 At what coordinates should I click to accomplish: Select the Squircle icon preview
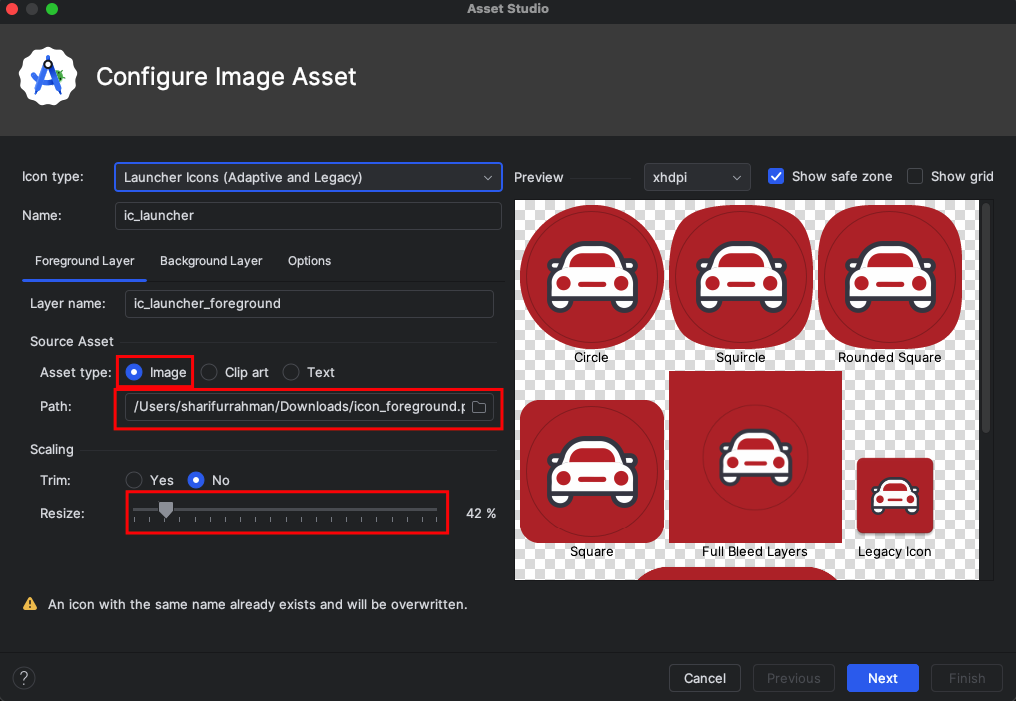pos(741,277)
